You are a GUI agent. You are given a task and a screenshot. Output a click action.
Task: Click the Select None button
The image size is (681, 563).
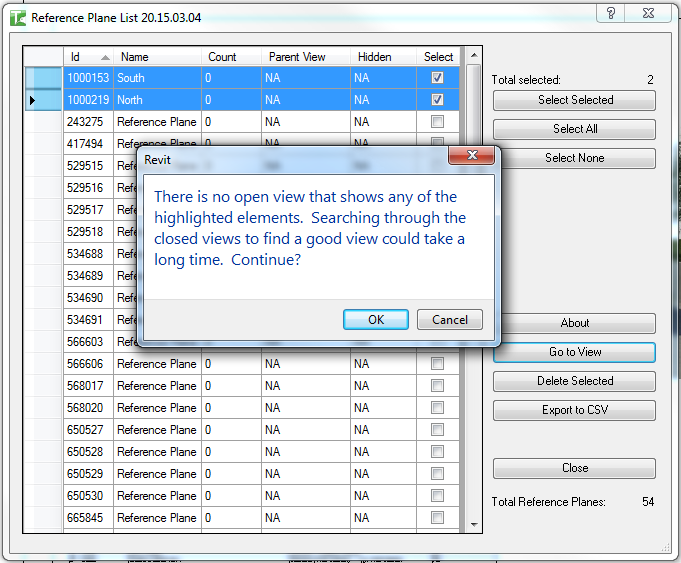coord(574,158)
